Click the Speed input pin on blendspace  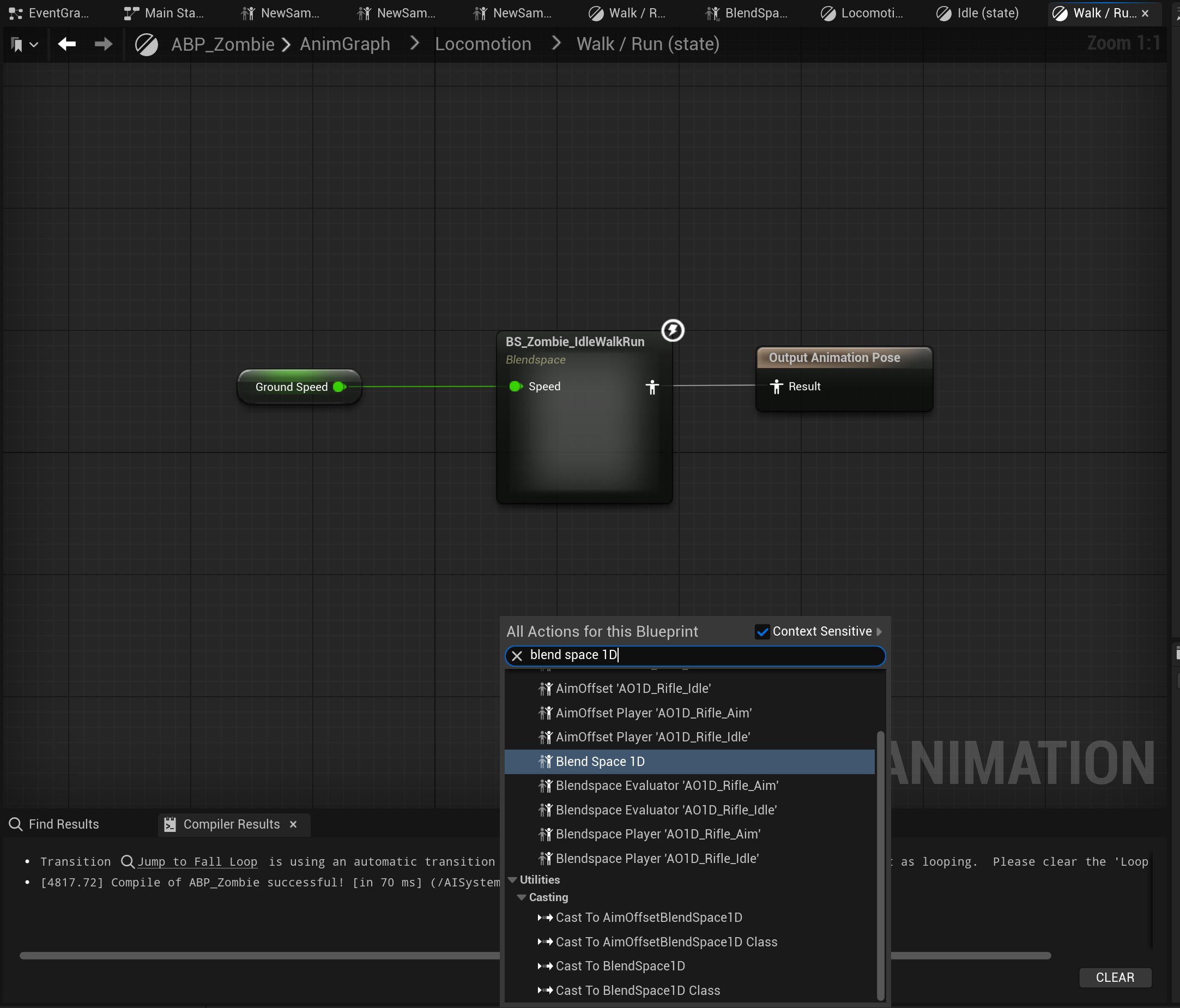[x=516, y=386]
